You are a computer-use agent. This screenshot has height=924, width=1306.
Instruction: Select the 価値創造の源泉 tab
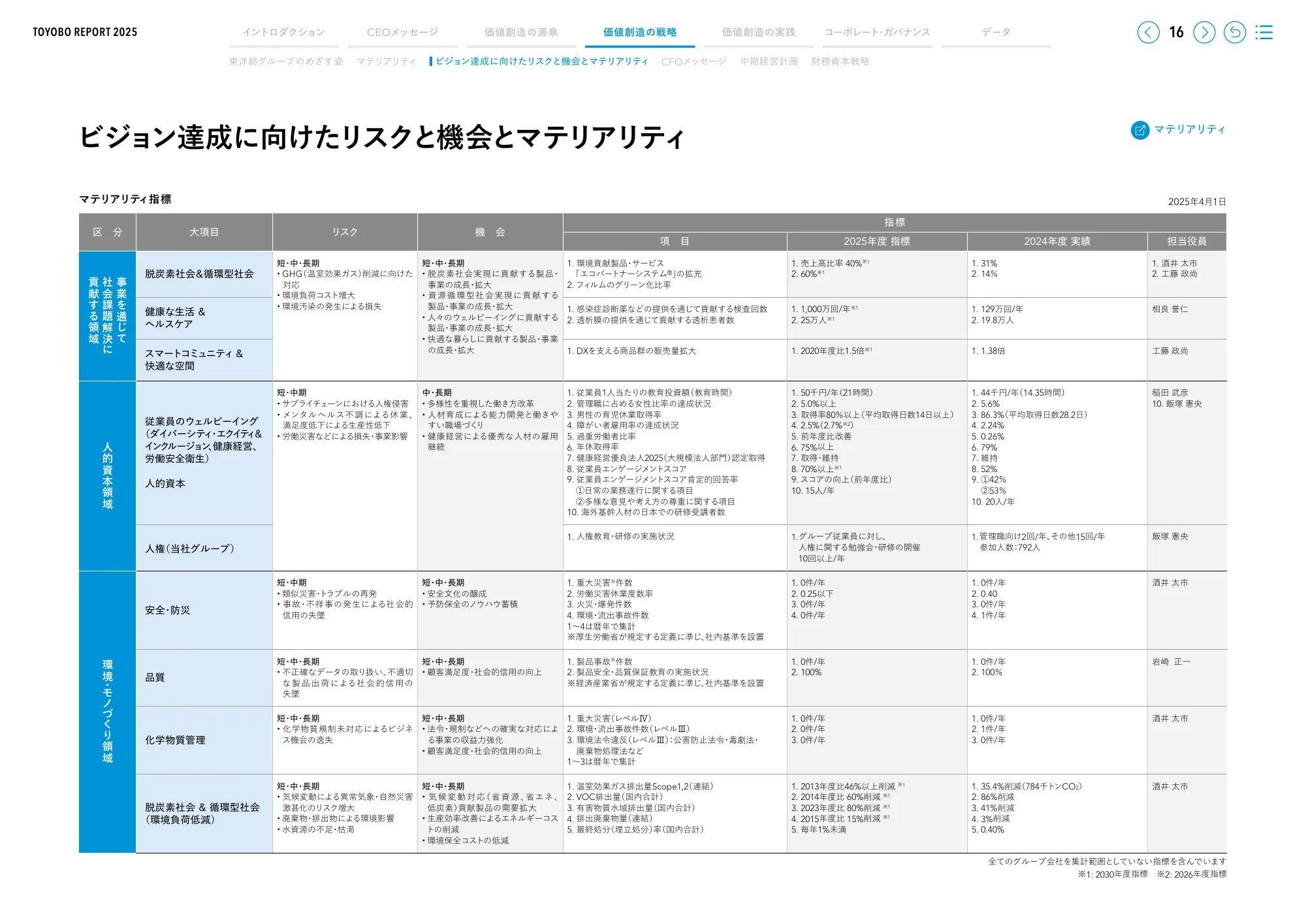click(x=521, y=32)
